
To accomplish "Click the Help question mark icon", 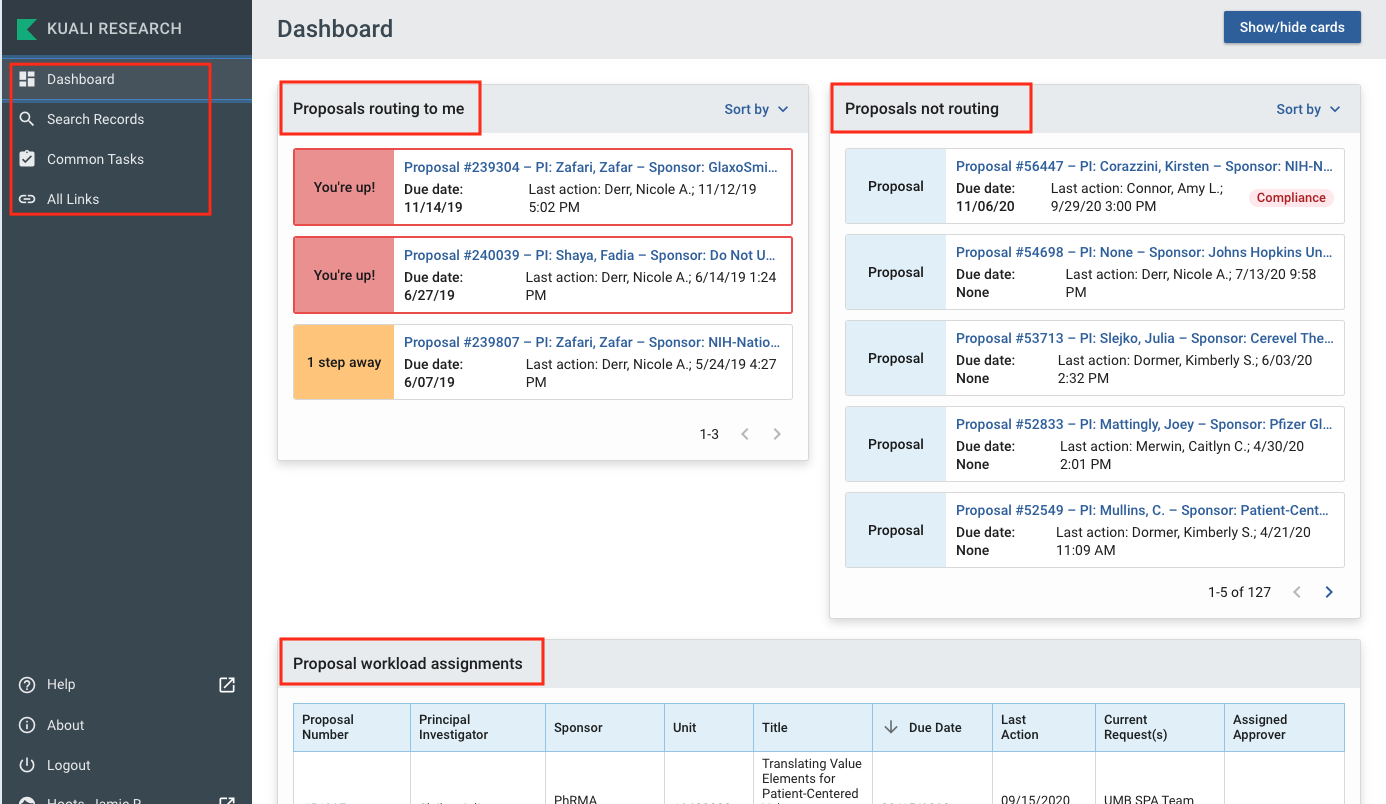I will click(x=28, y=684).
